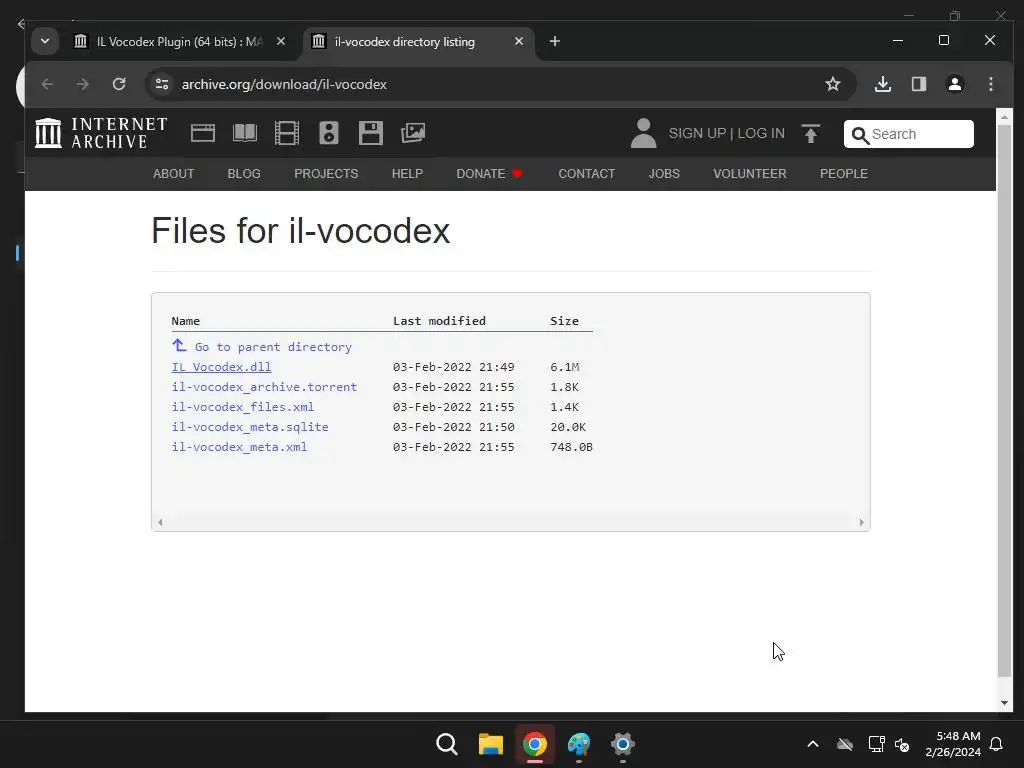Go forward in browser history
The height and width of the screenshot is (768, 1024).
pyautogui.click(x=82, y=84)
